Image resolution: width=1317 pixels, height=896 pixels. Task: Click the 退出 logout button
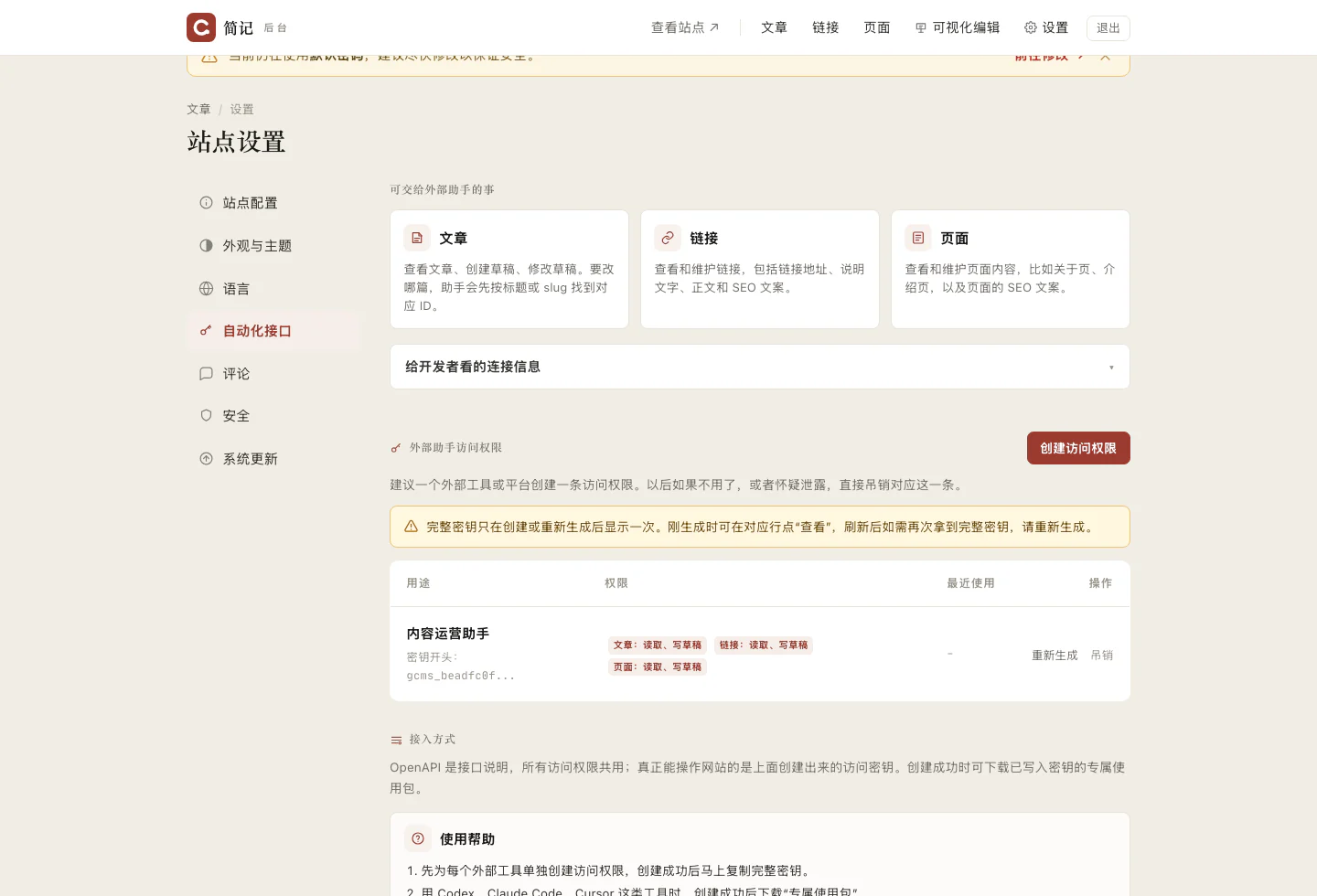tap(1108, 28)
